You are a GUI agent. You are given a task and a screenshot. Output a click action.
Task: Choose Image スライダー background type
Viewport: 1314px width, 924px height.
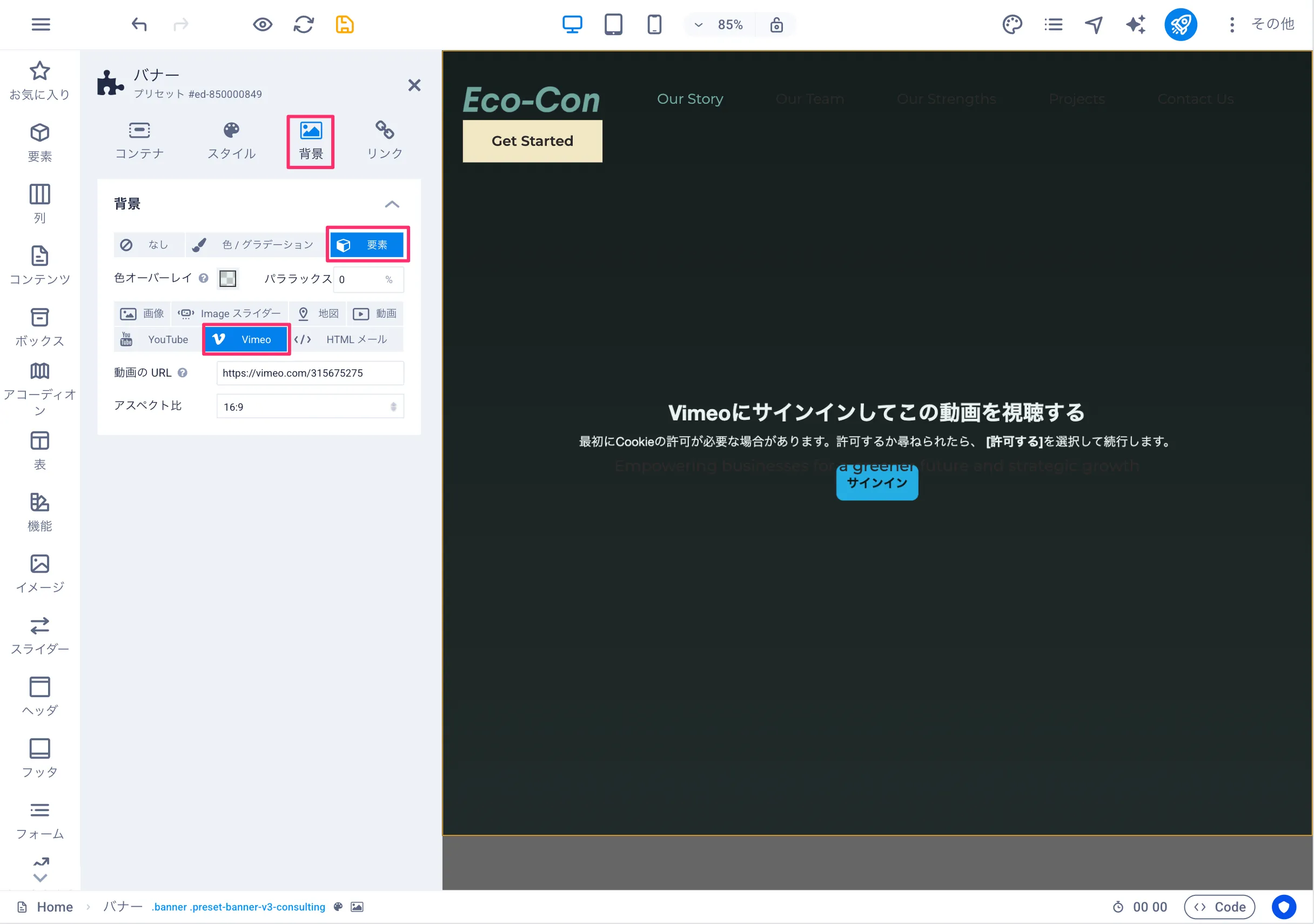pyautogui.click(x=230, y=313)
